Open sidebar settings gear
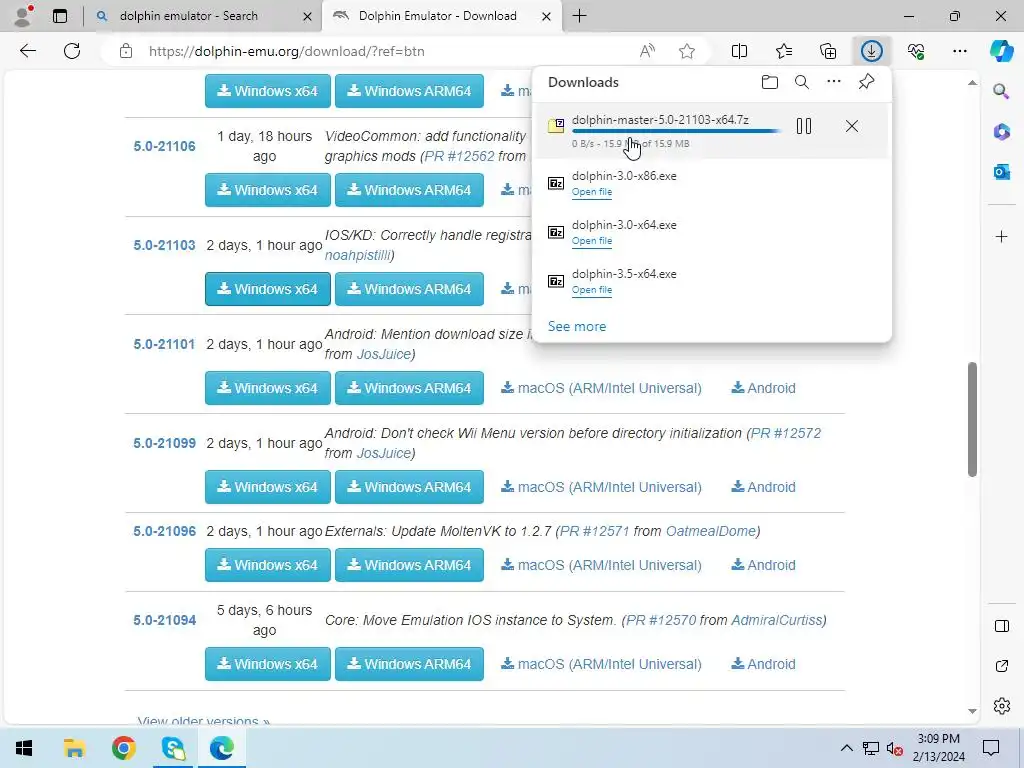 point(1002,706)
